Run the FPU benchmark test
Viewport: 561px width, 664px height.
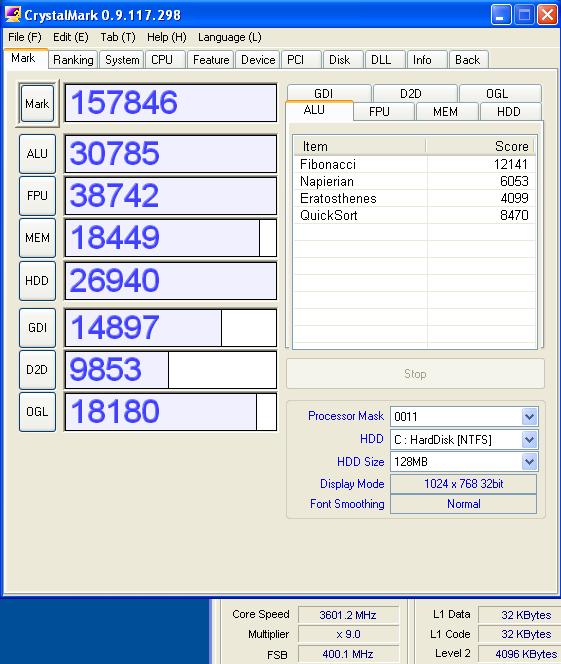pos(37,196)
